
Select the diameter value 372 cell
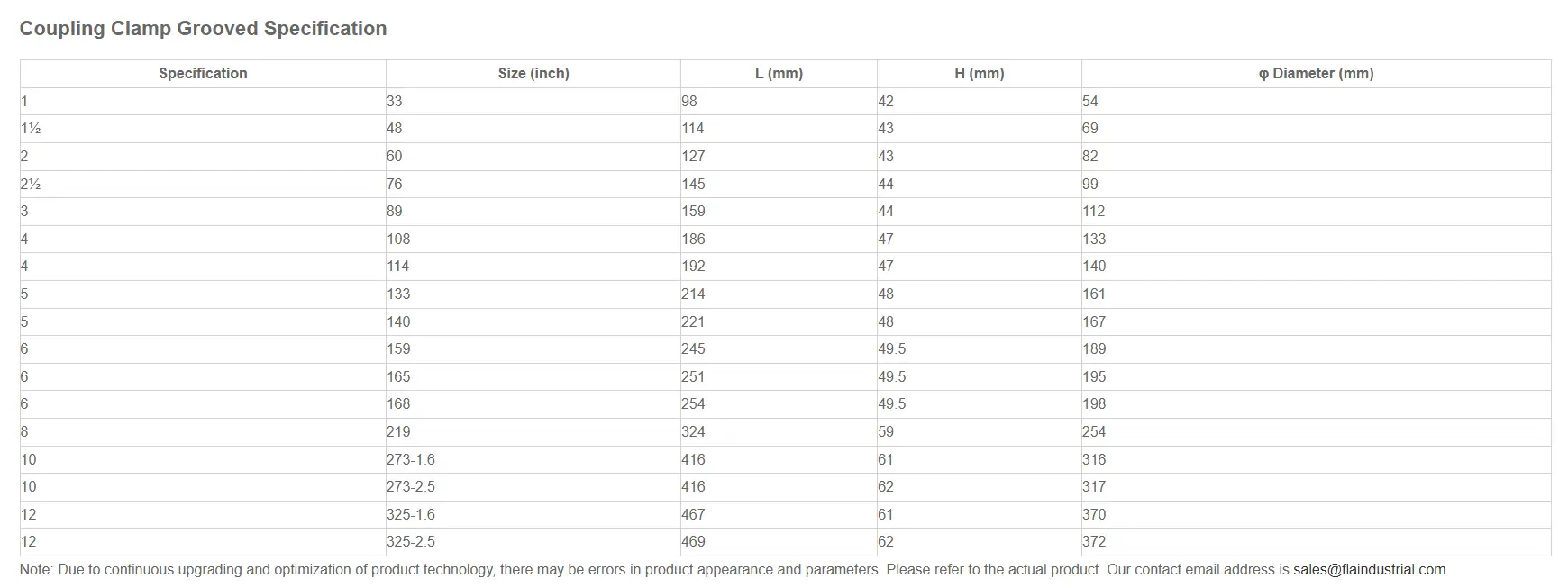point(1316,542)
